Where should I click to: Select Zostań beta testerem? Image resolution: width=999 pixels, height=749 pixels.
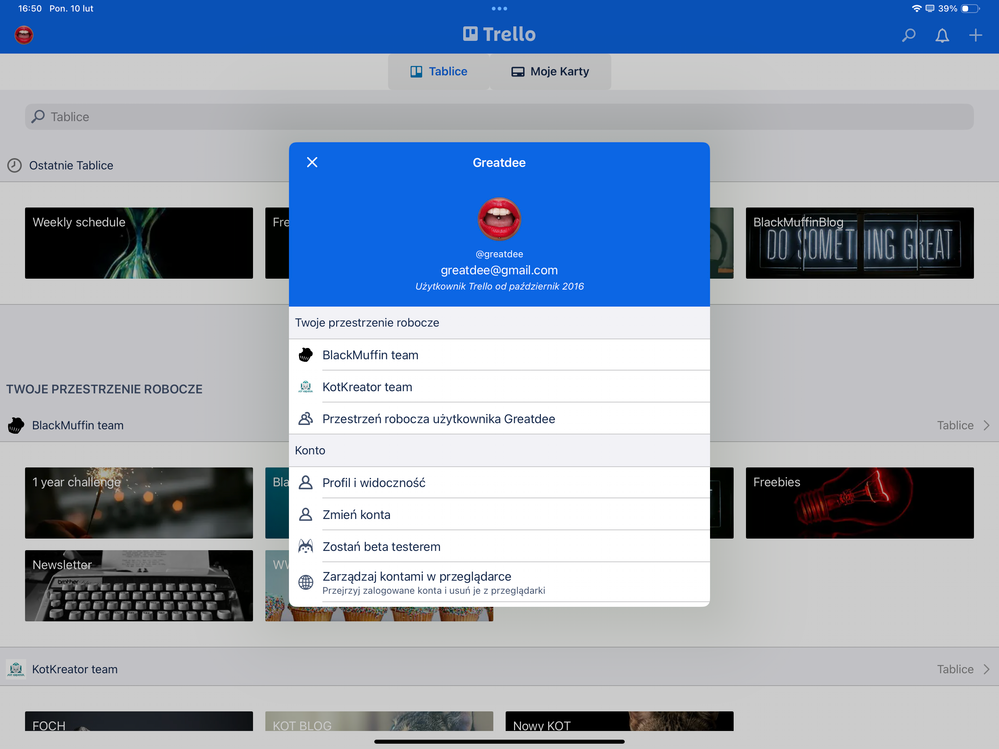click(x=500, y=546)
